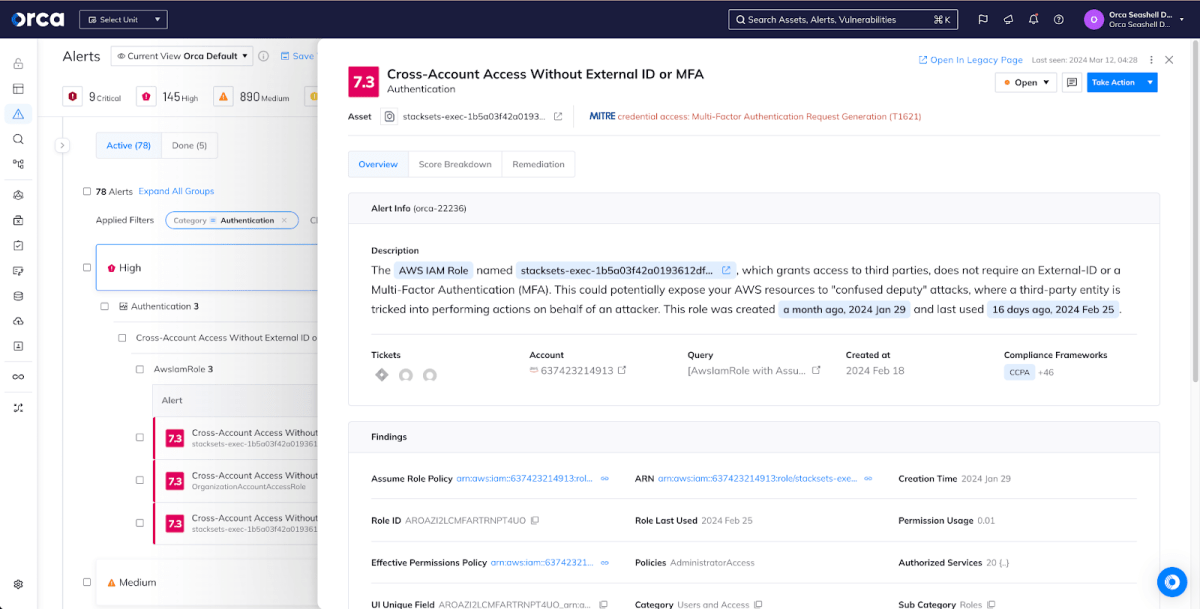The image size is (1200, 609).
Task: Select the Active (78) tab
Action: tap(128, 145)
